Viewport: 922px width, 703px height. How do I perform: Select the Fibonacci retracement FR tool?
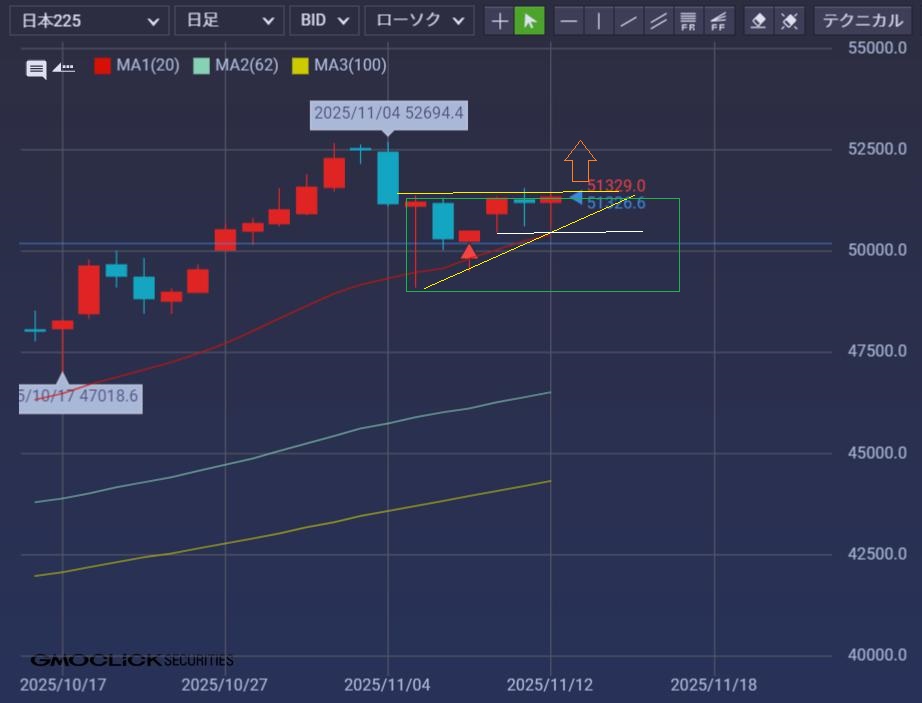[x=688, y=20]
